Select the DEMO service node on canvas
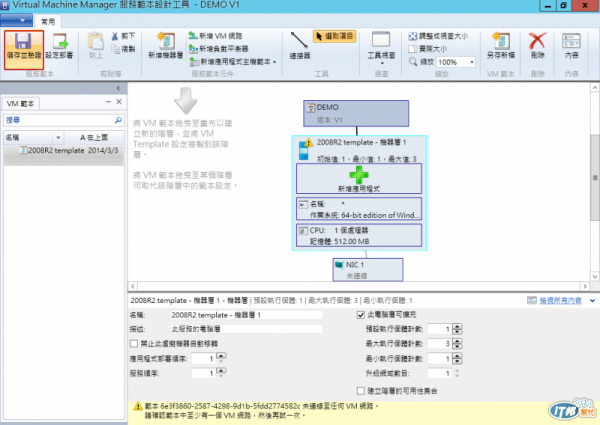This screenshot has width=600, height=425. pos(356,113)
